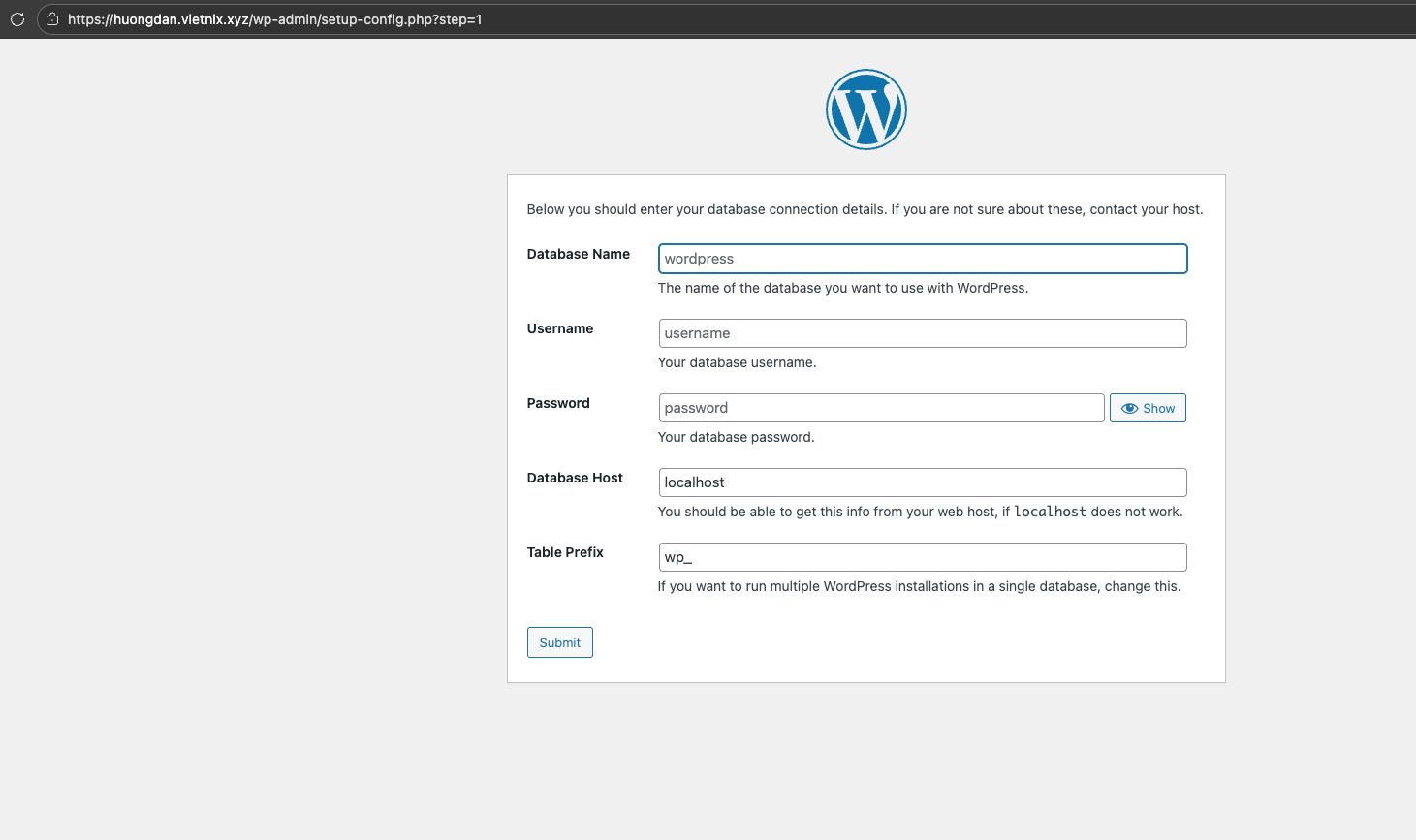Click the monospace "localhost" word in hint
The height and width of the screenshot is (840, 1416).
tap(1050, 512)
